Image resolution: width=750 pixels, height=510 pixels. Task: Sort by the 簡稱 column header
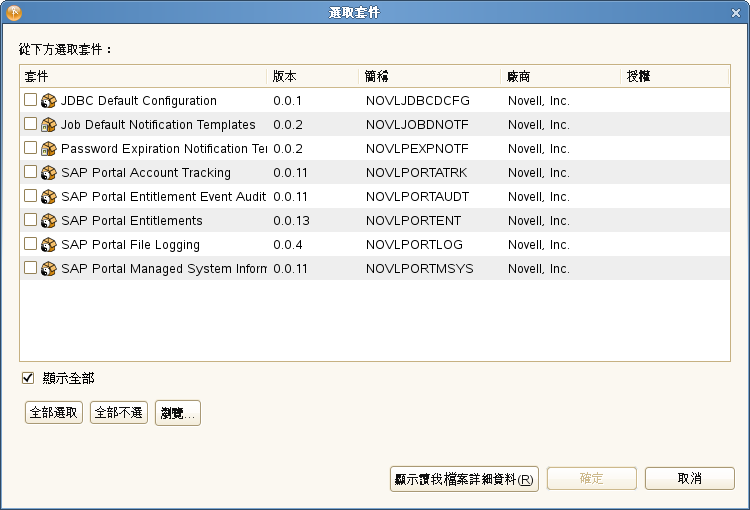(429, 76)
